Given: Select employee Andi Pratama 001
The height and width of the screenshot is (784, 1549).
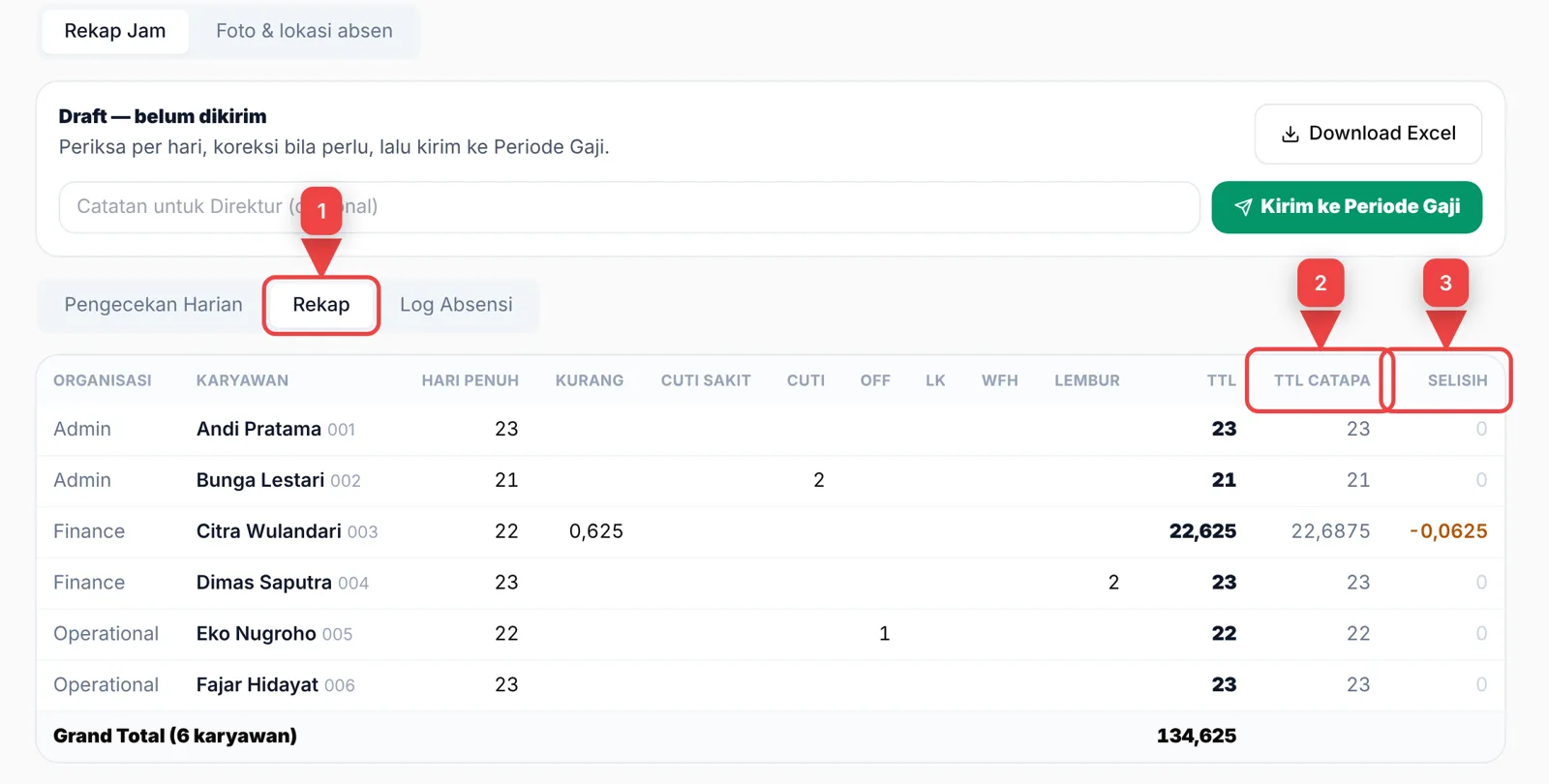Looking at the screenshot, I should click(276, 429).
